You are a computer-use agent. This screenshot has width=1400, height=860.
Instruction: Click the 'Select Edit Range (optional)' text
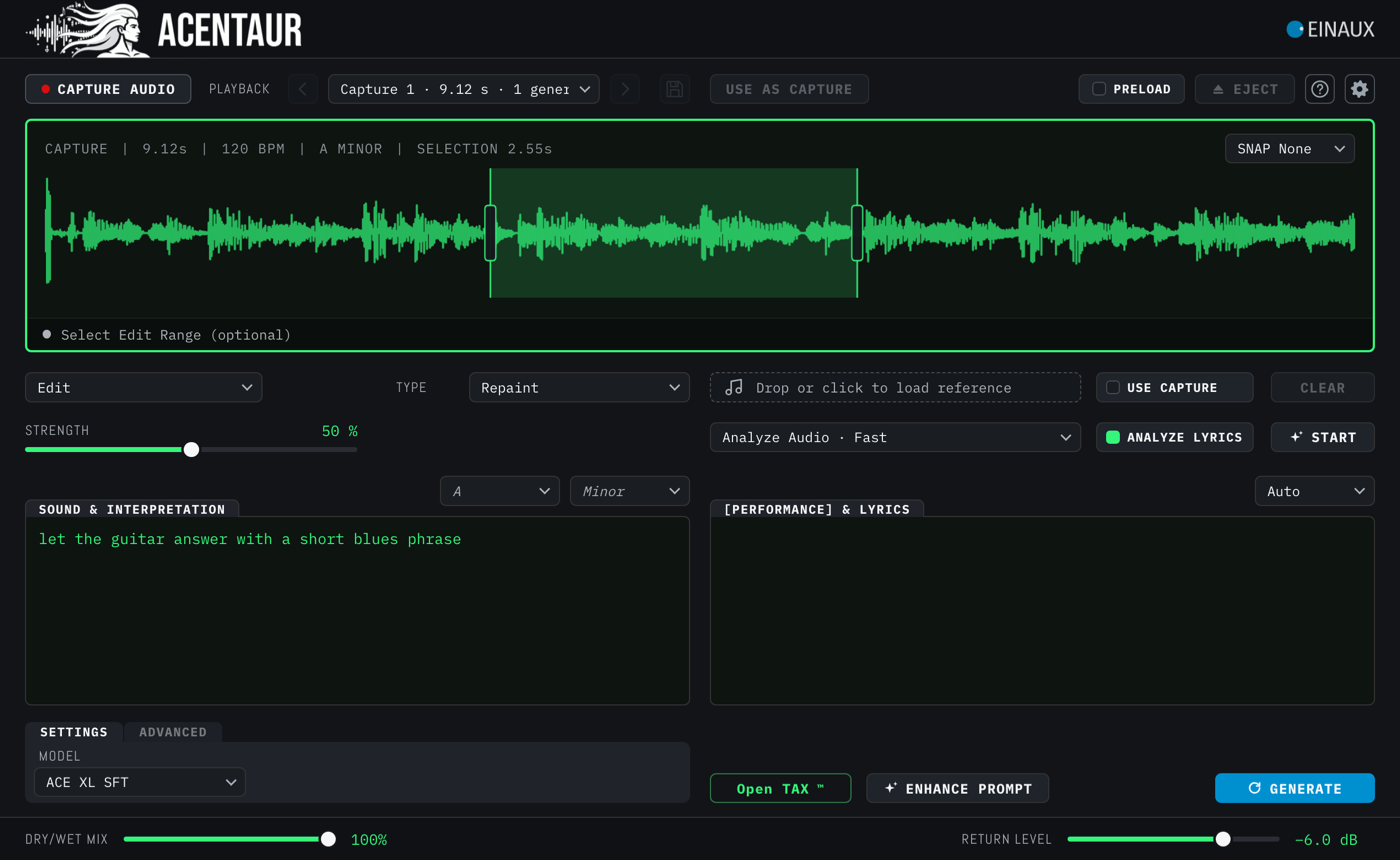(176, 335)
